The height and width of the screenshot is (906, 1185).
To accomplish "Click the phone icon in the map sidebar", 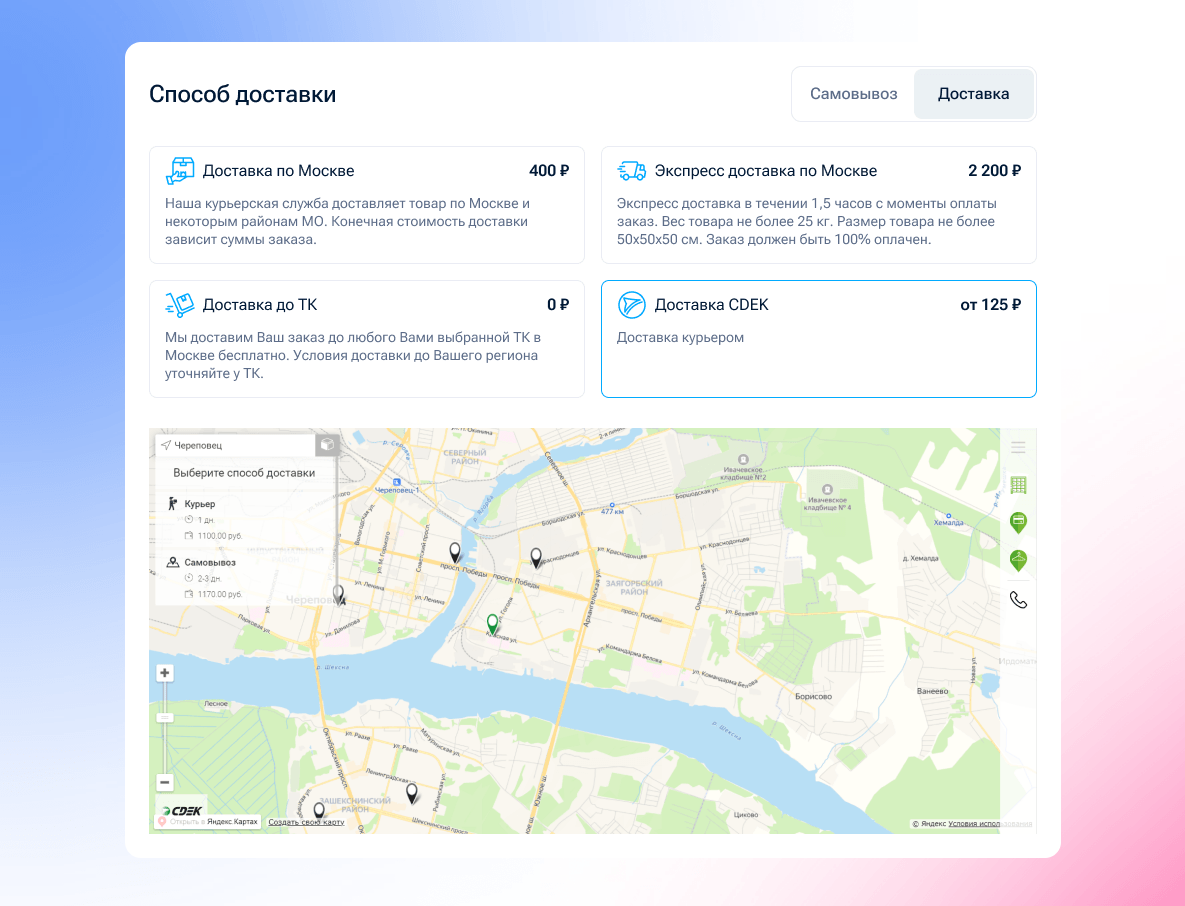I will (x=1018, y=600).
